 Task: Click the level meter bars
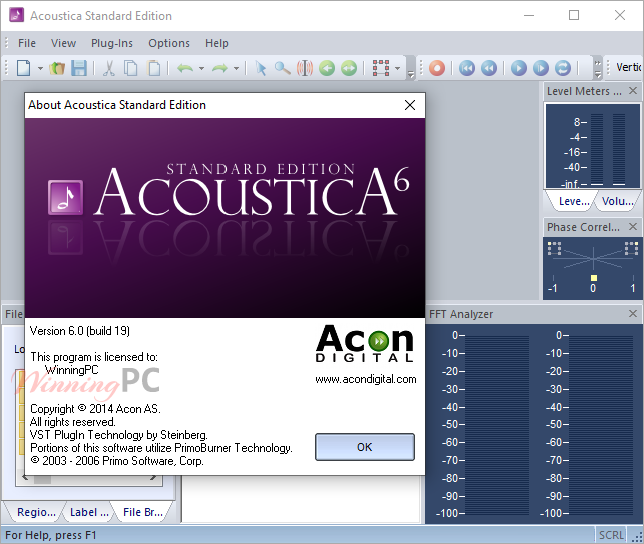tap(607, 150)
